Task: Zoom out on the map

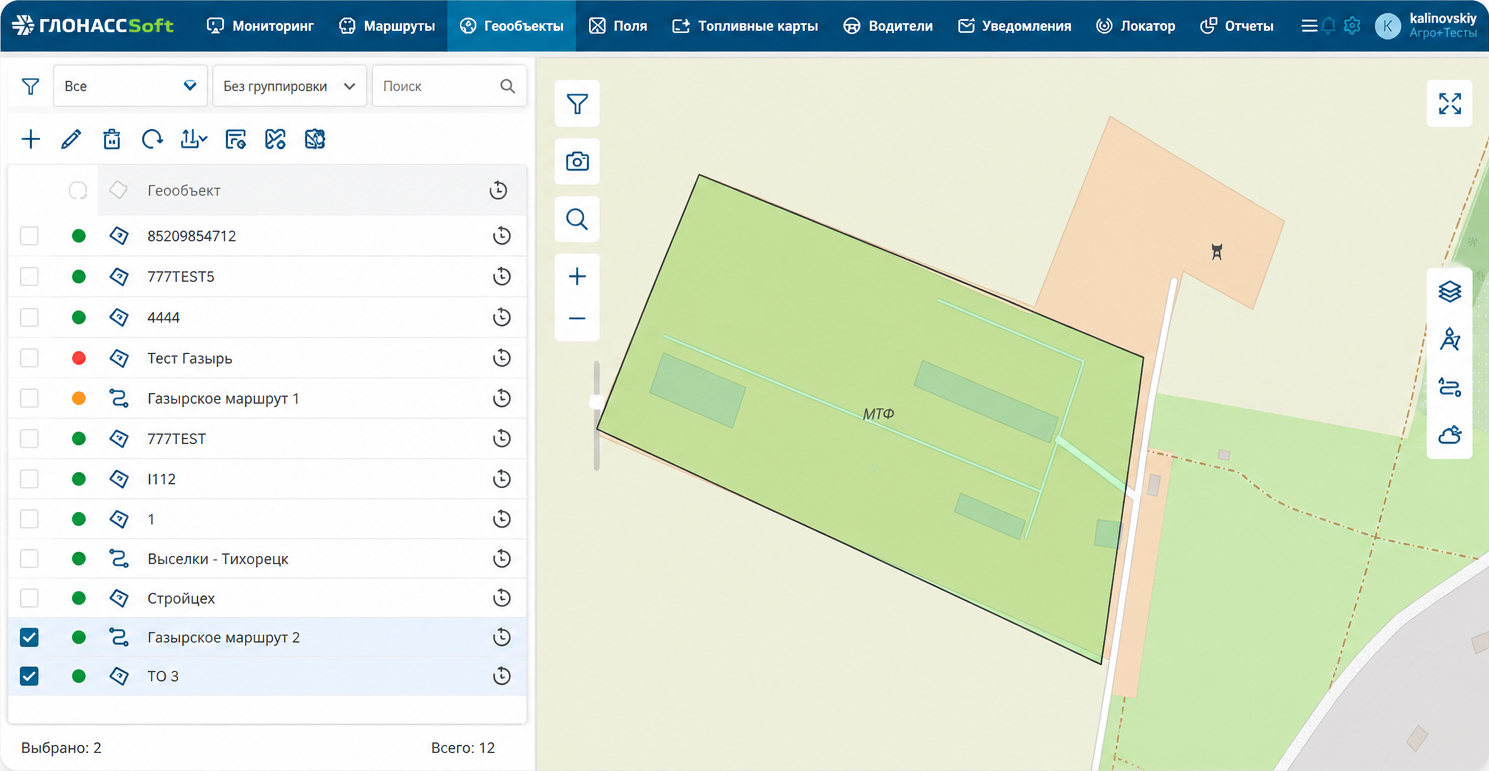Action: click(x=577, y=319)
